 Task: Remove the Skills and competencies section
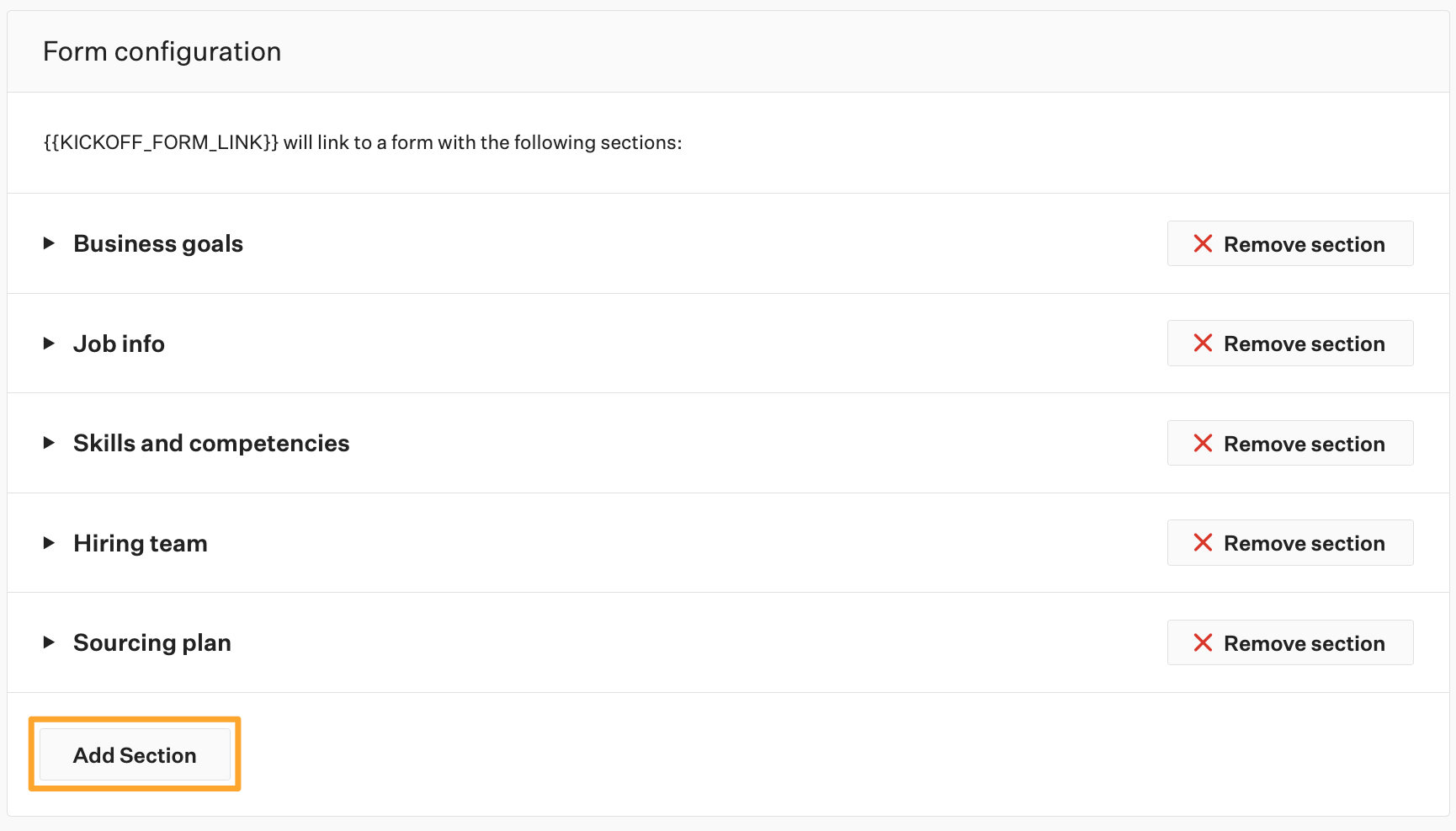coord(1290,443)
